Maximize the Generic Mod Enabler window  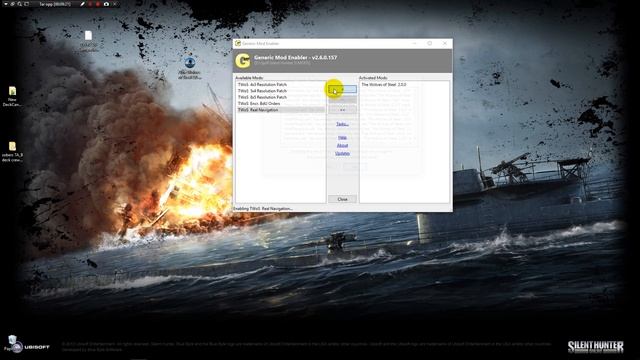pyautogui.click(x=429, y=43)
